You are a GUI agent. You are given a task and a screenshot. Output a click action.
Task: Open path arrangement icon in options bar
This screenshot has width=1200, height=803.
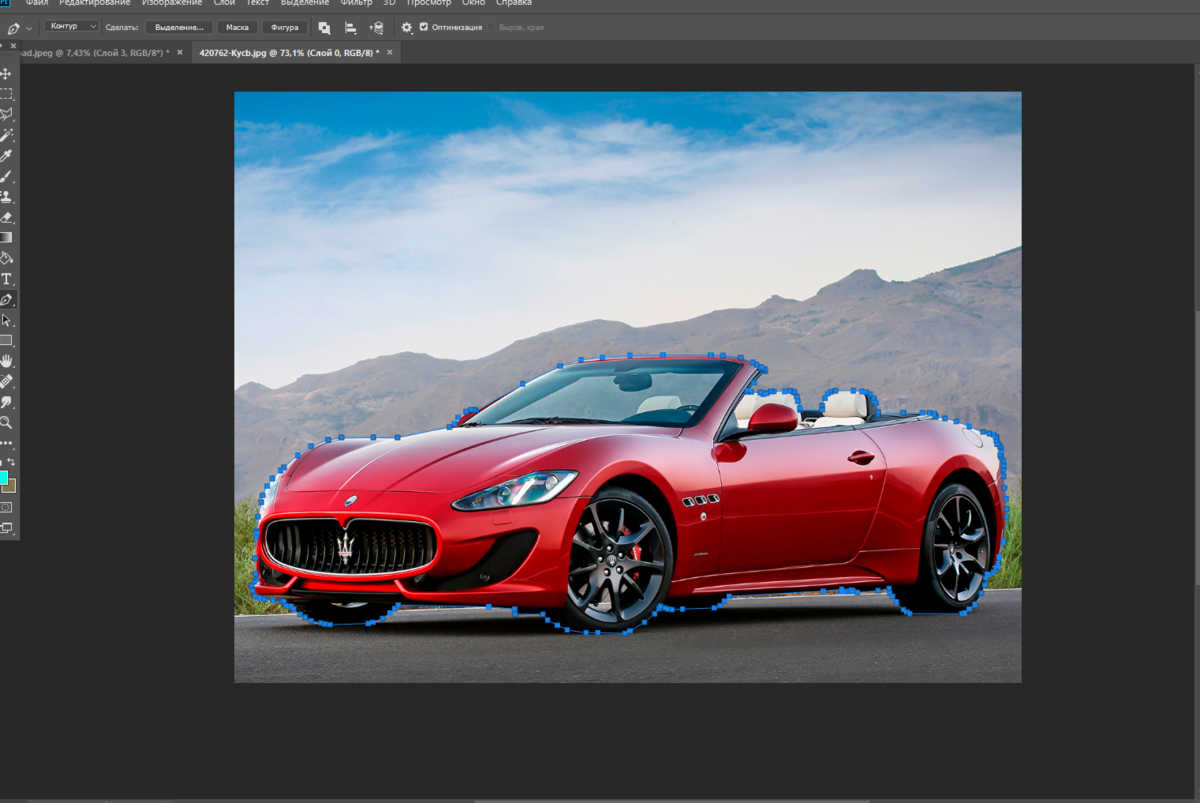click(376, 27)
